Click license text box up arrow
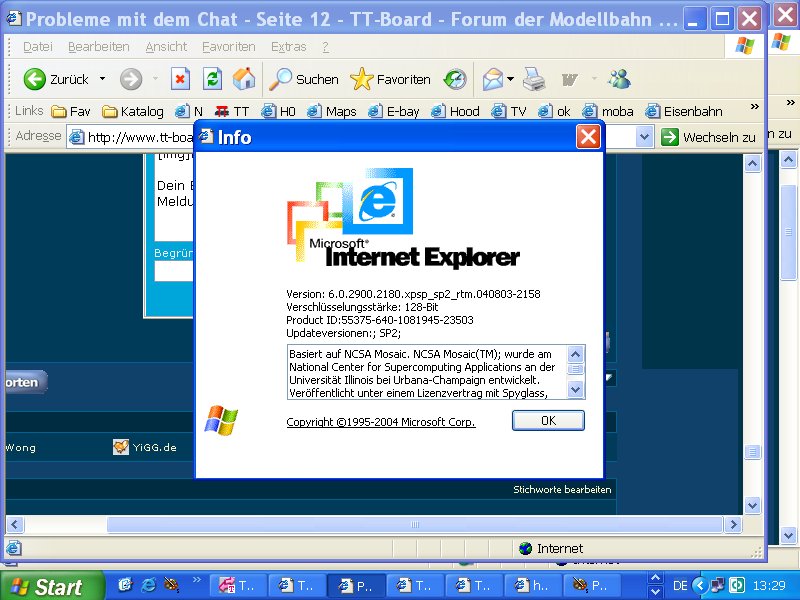 coord(576,354)
